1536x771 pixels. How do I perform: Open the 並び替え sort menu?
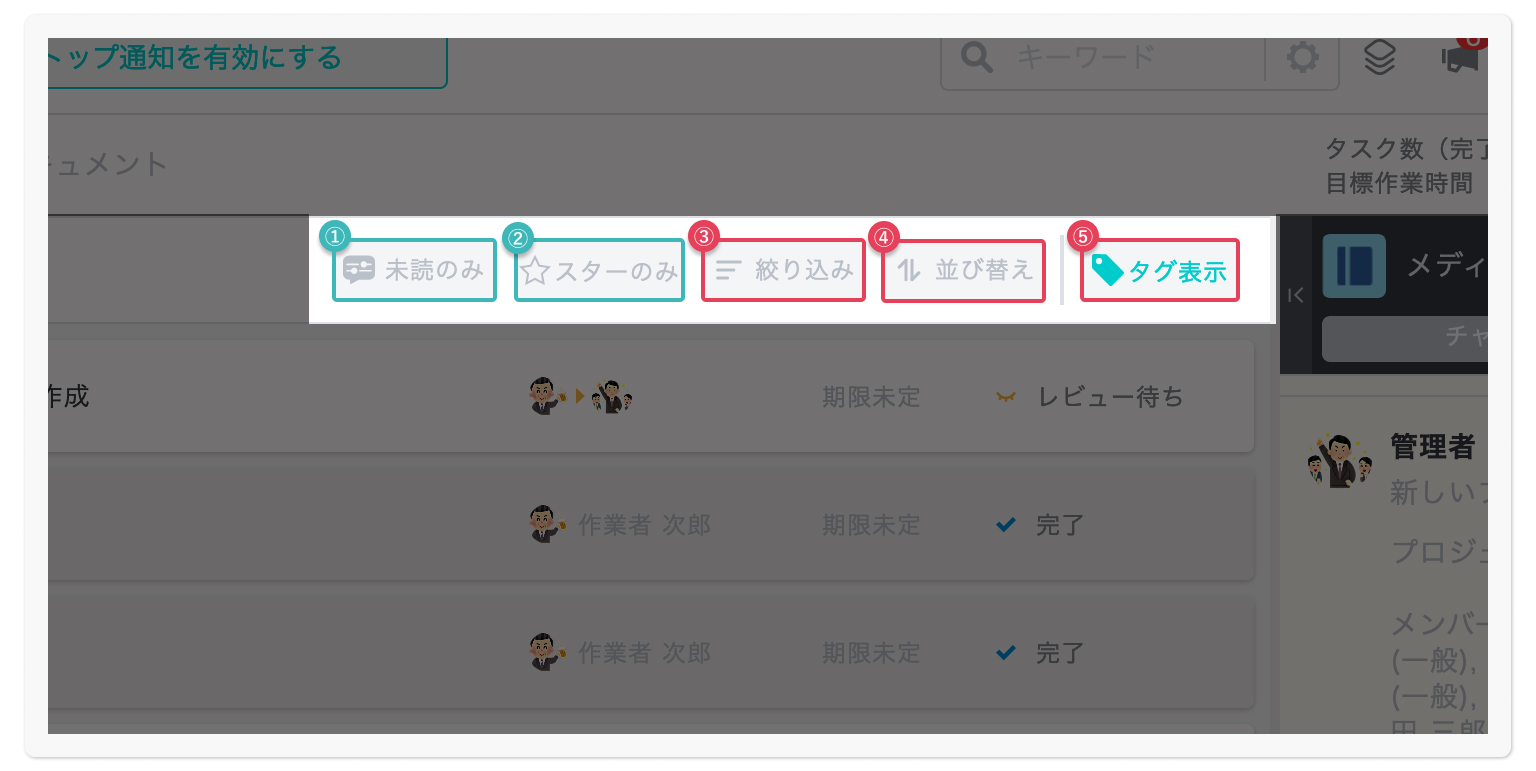(x=964, y=270)
